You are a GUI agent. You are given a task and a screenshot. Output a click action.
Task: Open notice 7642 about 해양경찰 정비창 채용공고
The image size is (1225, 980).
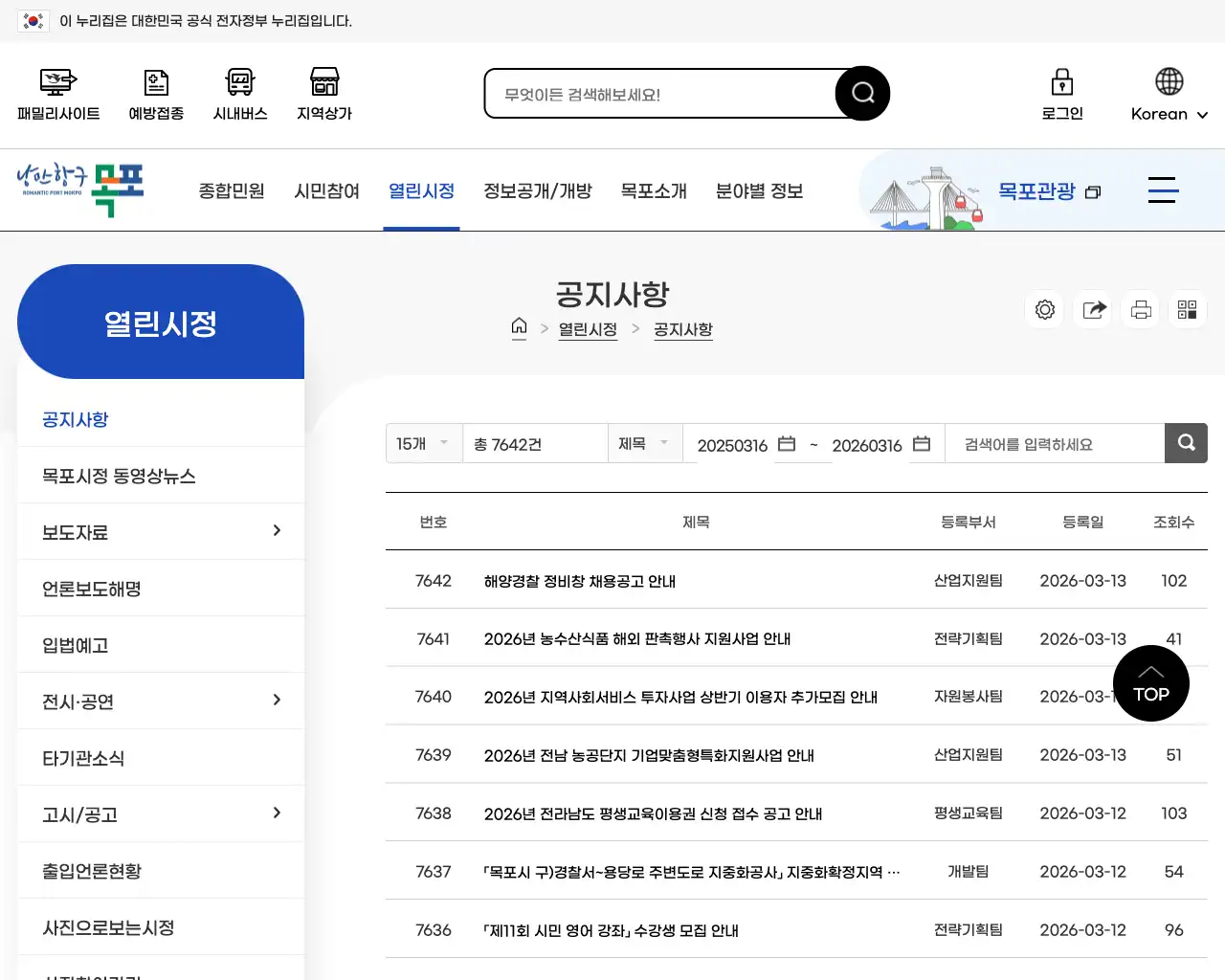(x=579, y=580)
